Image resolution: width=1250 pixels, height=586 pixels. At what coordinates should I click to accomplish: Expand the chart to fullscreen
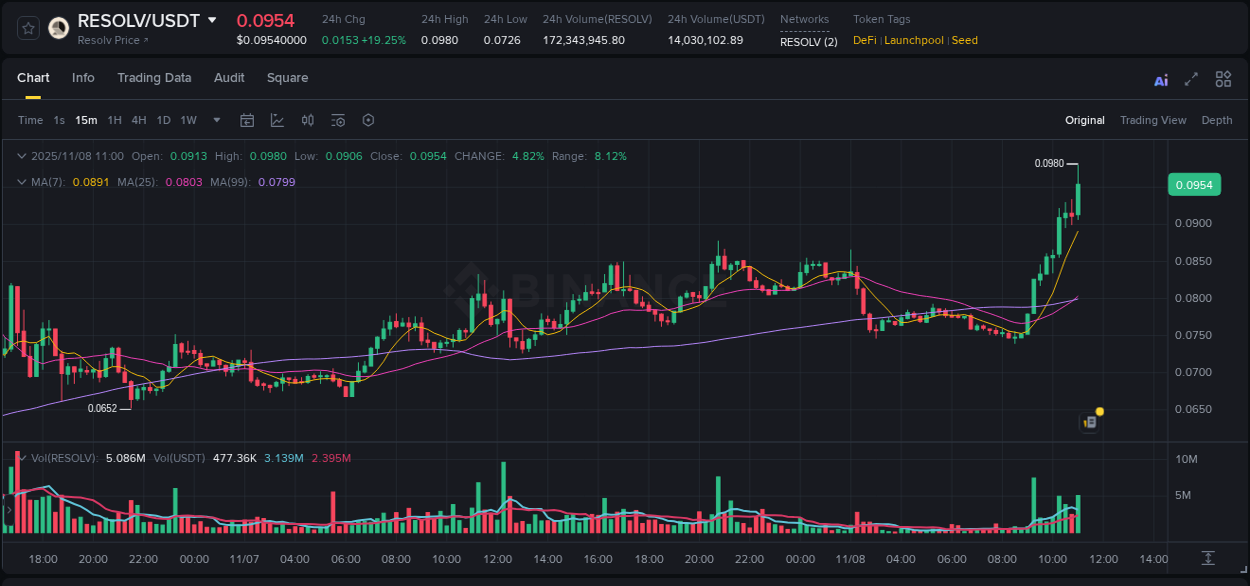(1190, 78)
